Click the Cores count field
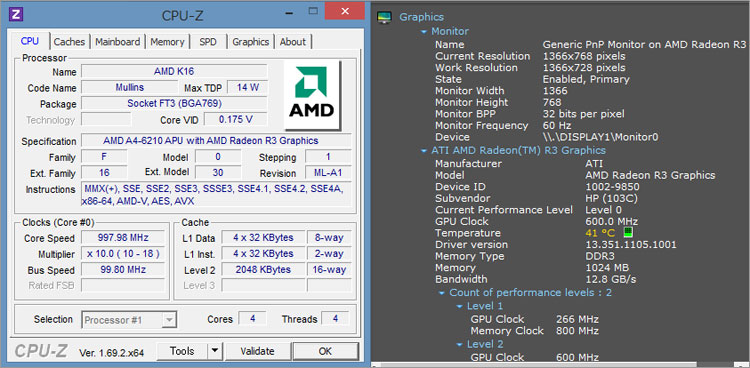 click(x=252, y=319)
